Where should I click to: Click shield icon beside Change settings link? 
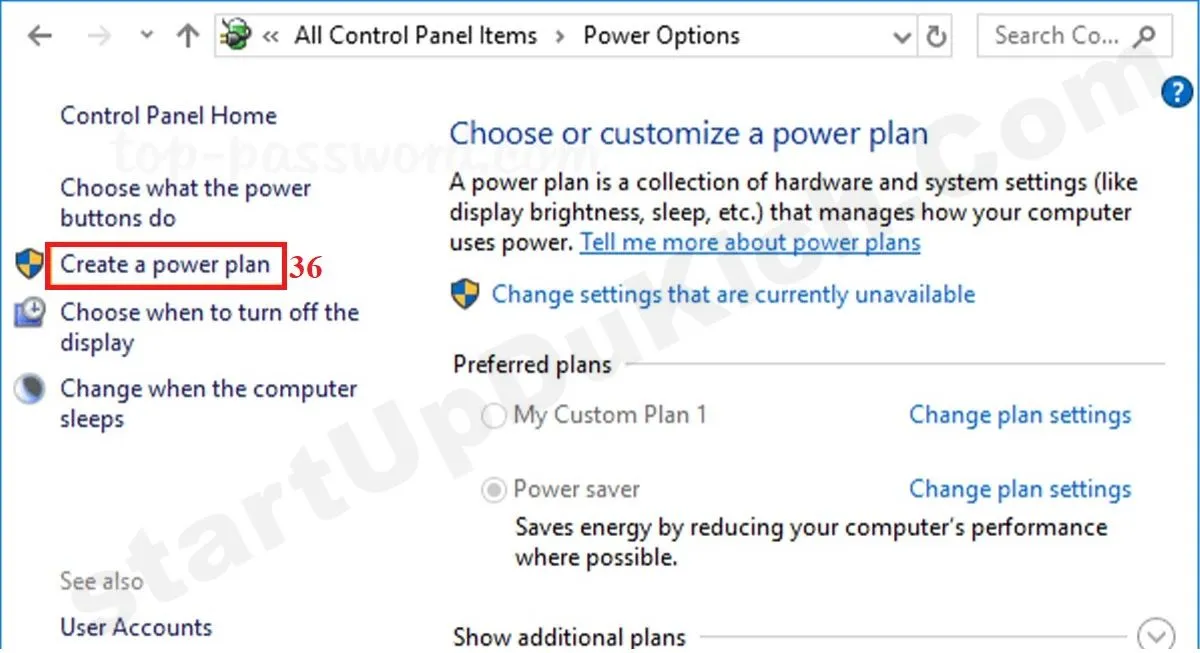coord(465,294)
